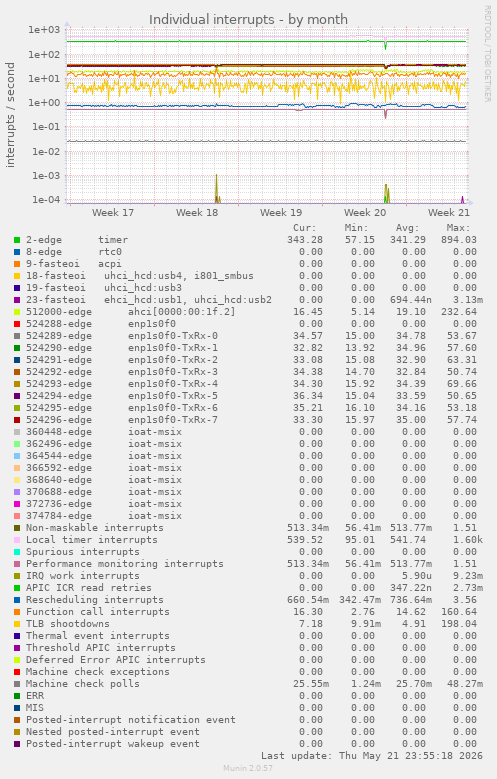497x779 pixels.
Task: Click the ahci[0000:00:1f.2] legend entry
Action: pos(182,312)
